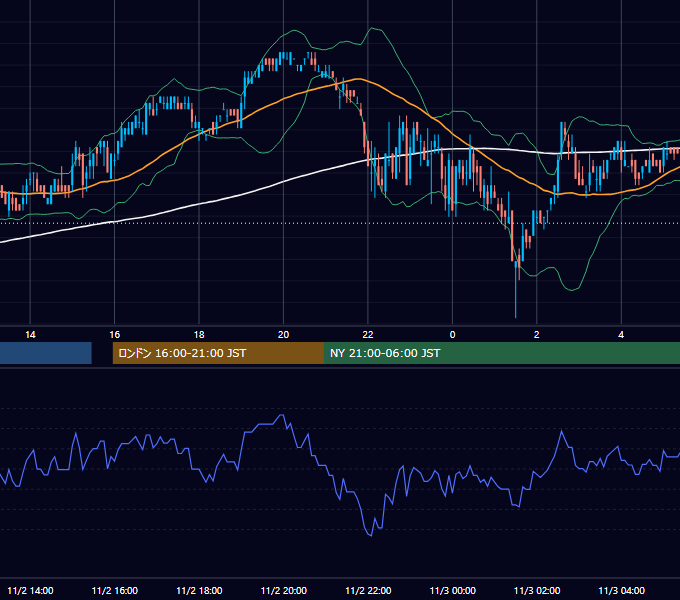Viewport: 680px width, 600px height.
Task: Click the '11/2 18:00' date label
Action: [x=199, y=590]
